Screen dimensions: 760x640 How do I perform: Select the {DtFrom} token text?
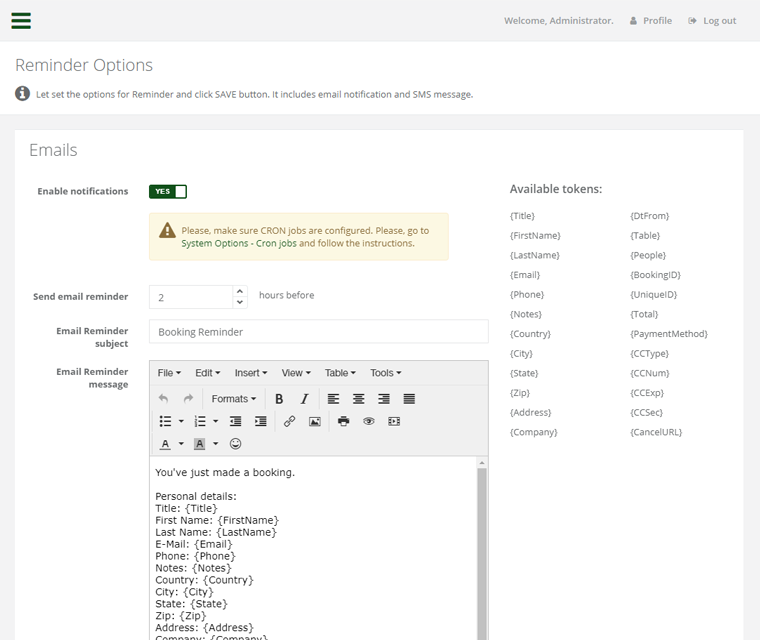[649, 216]
